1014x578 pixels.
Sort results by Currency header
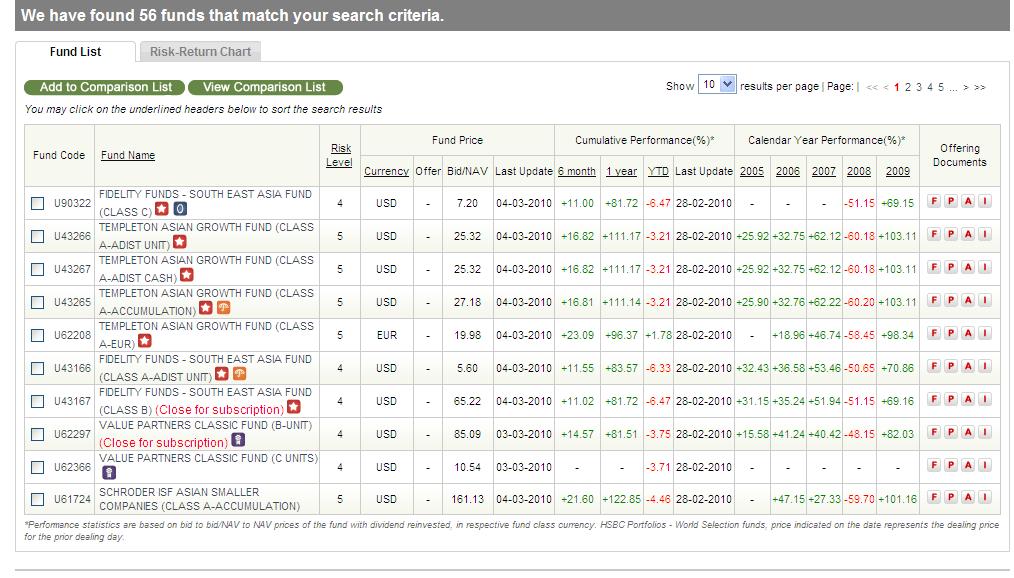pyautogui.click(x=386, y=171)
